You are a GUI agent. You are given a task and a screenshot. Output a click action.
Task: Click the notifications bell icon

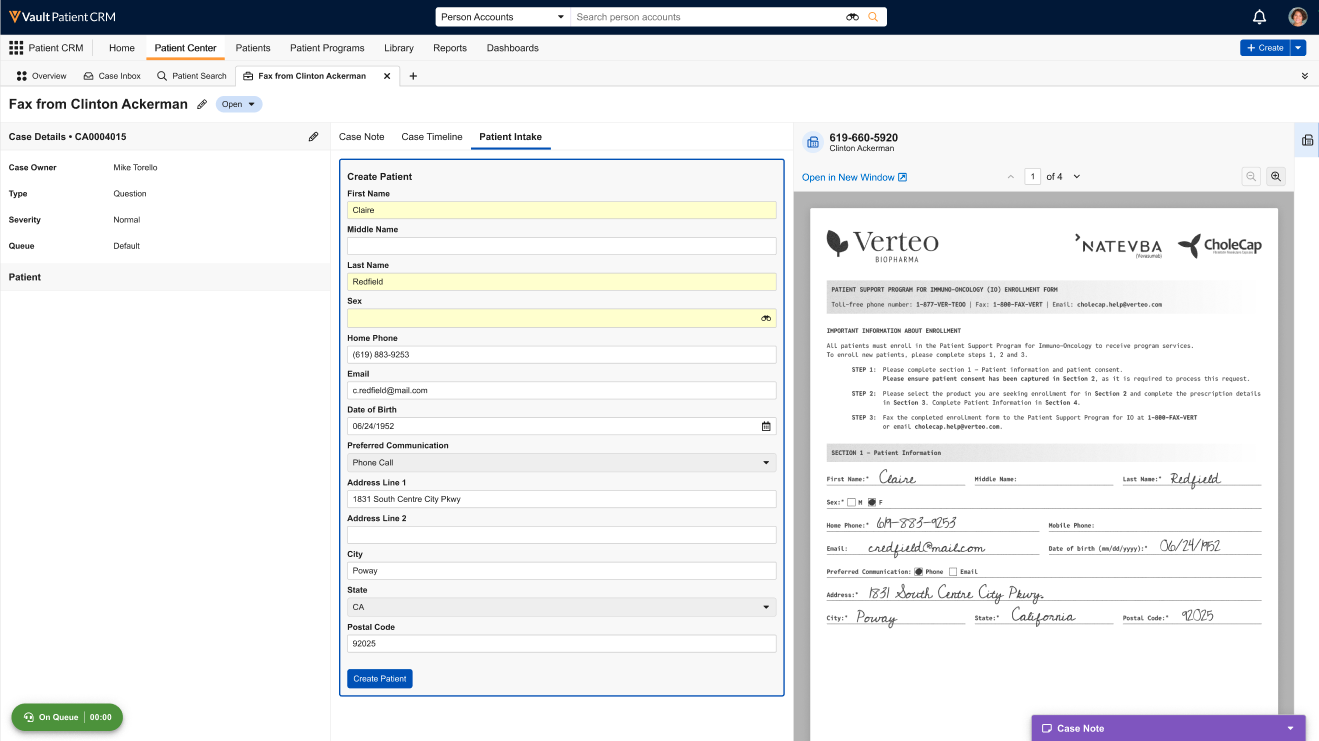1259,17
